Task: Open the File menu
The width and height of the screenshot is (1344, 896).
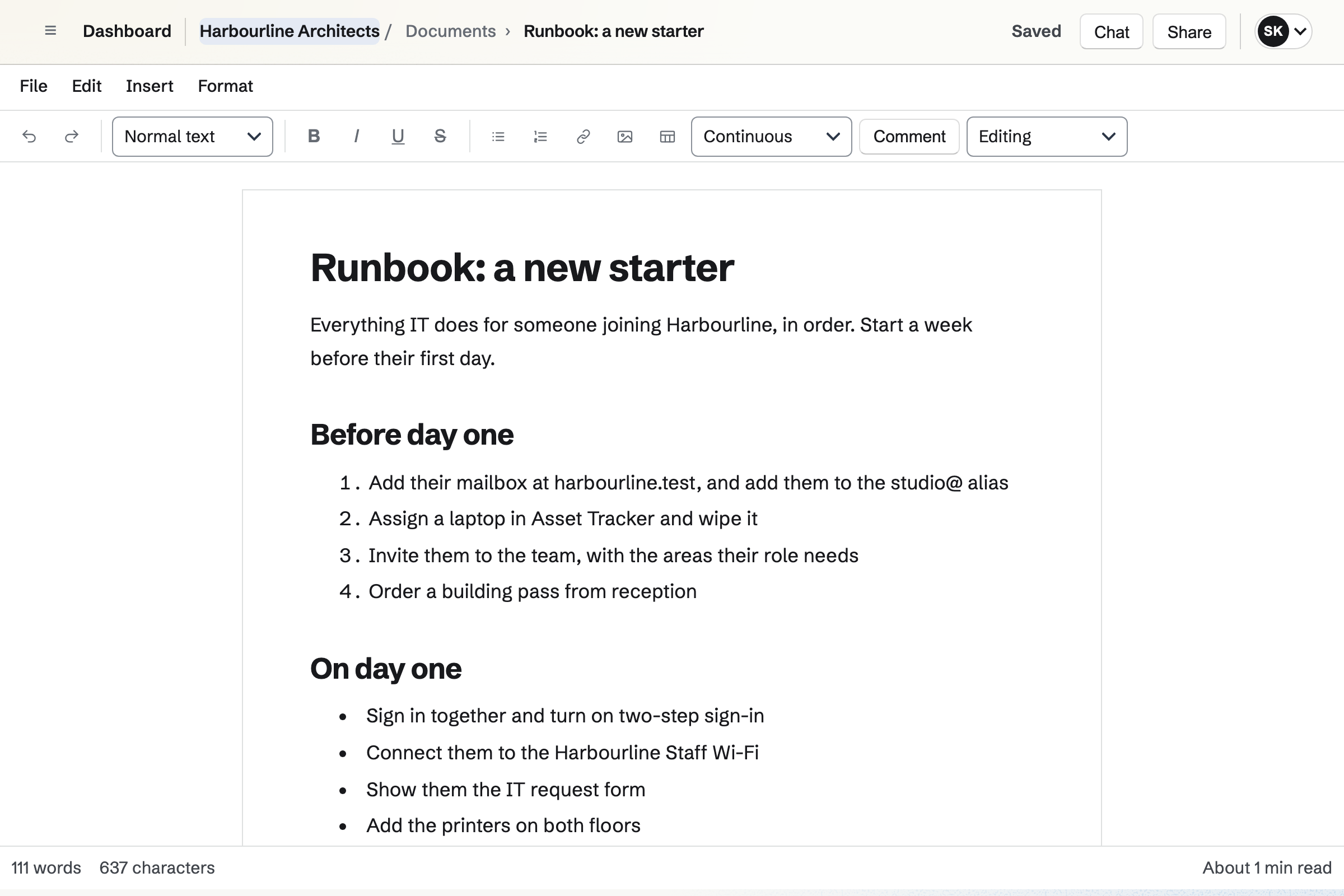Action: click(x=34, y=86)
